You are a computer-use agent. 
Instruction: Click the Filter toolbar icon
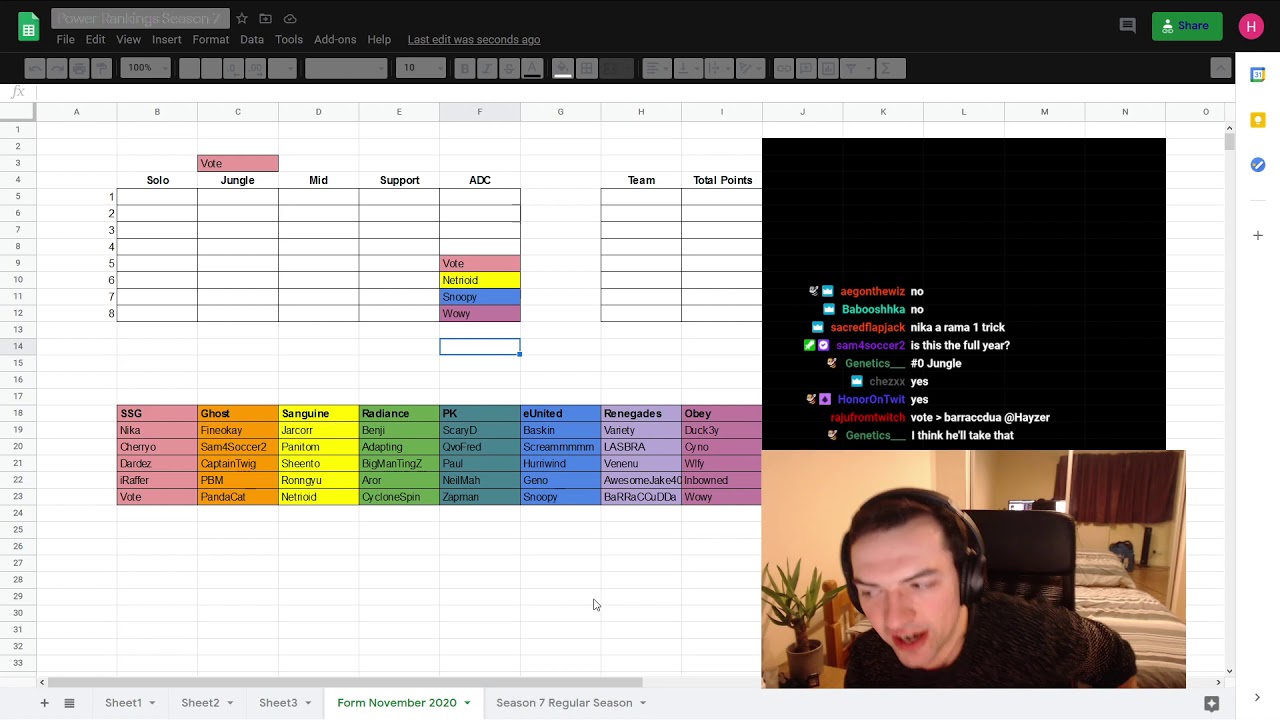[x=855, y=68]
